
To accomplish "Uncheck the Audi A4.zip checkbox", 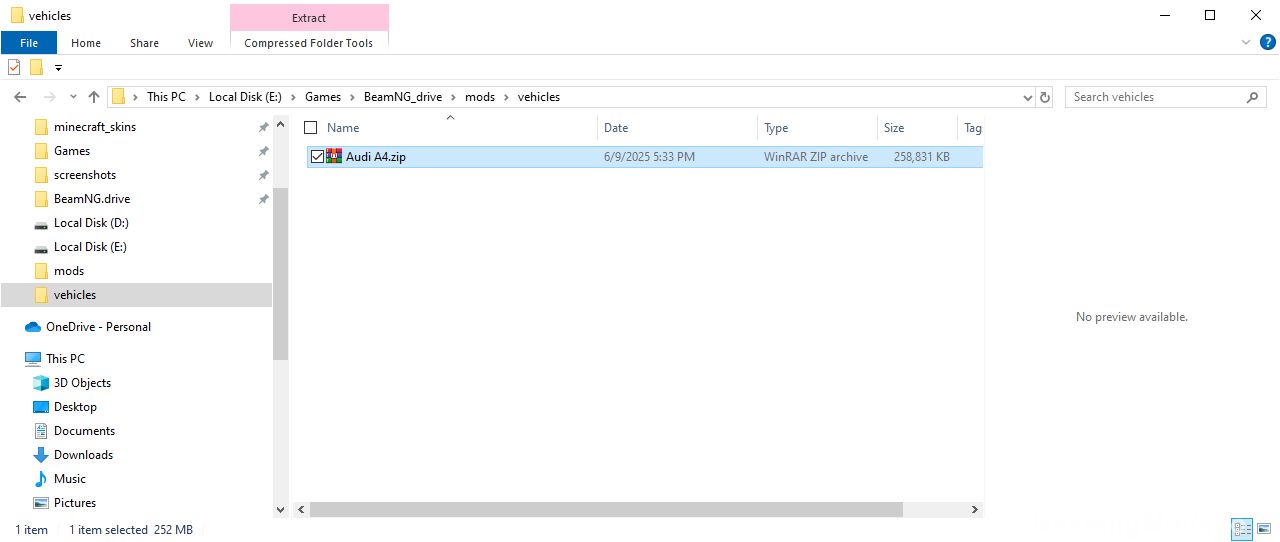I will [x=317, y=157].
